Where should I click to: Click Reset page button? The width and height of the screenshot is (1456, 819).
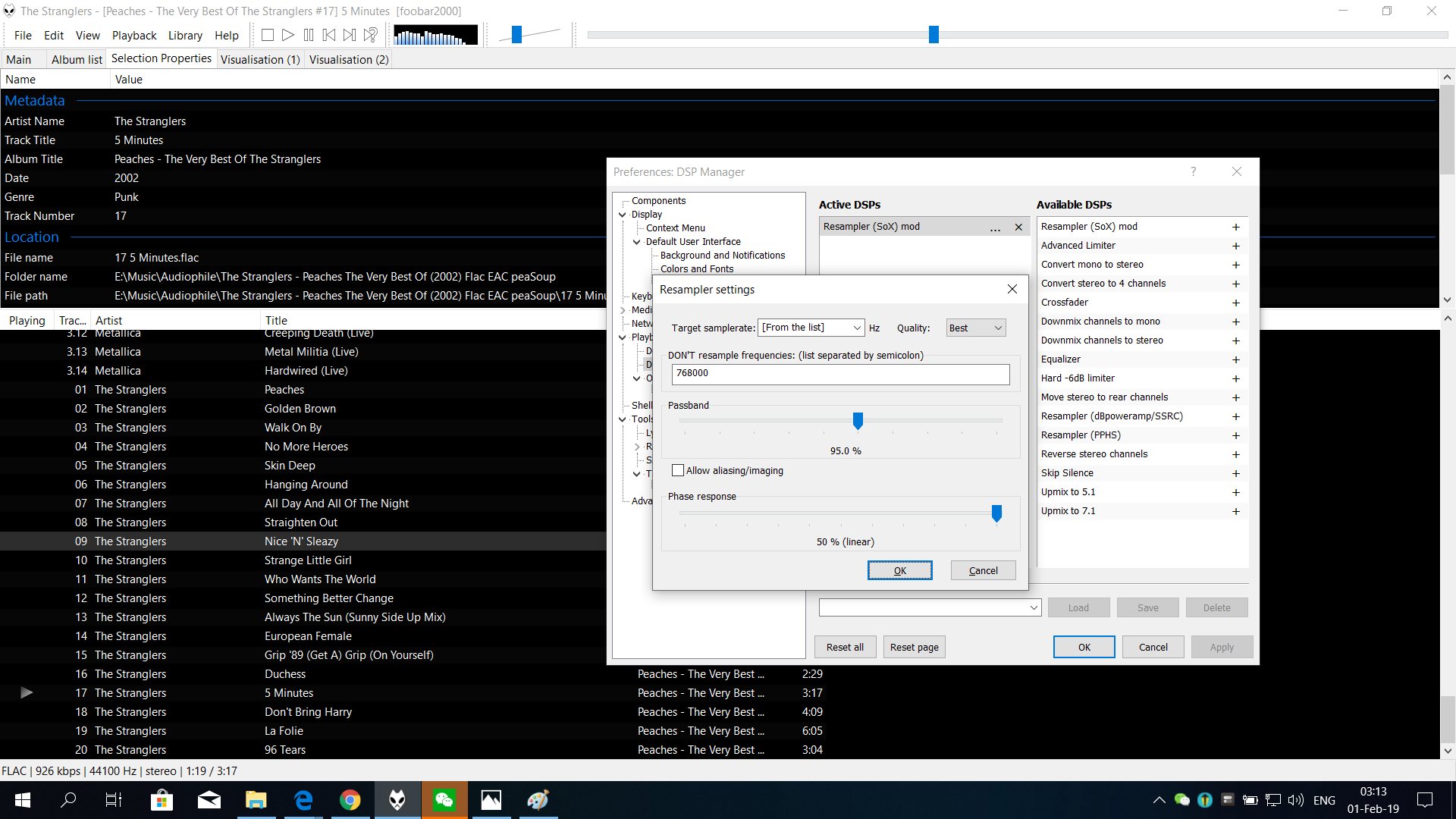coord(914,647)
